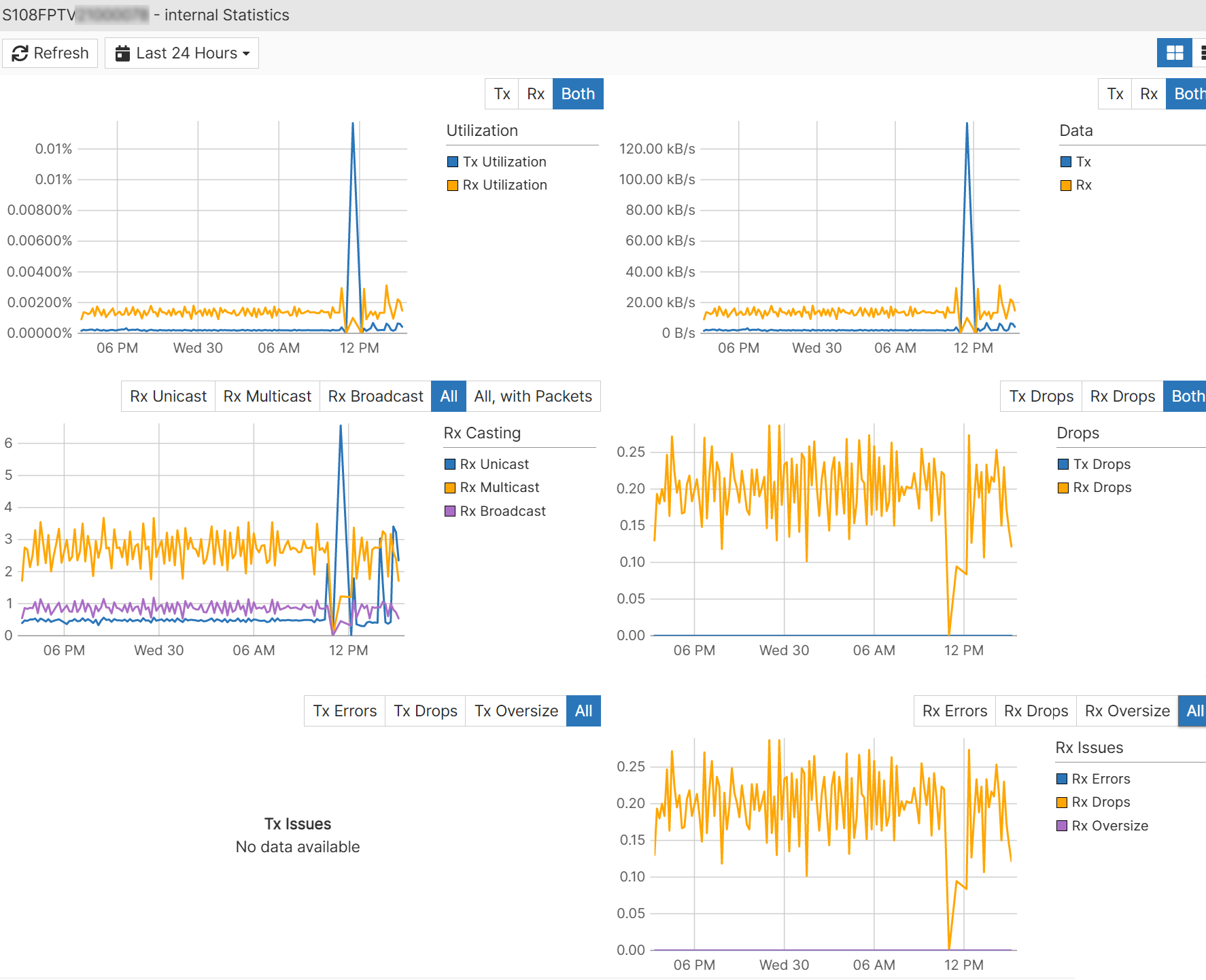Click the Rx Broadcast purple legend swatch
Screen dimensions: 1206x980
pos(450,511)
